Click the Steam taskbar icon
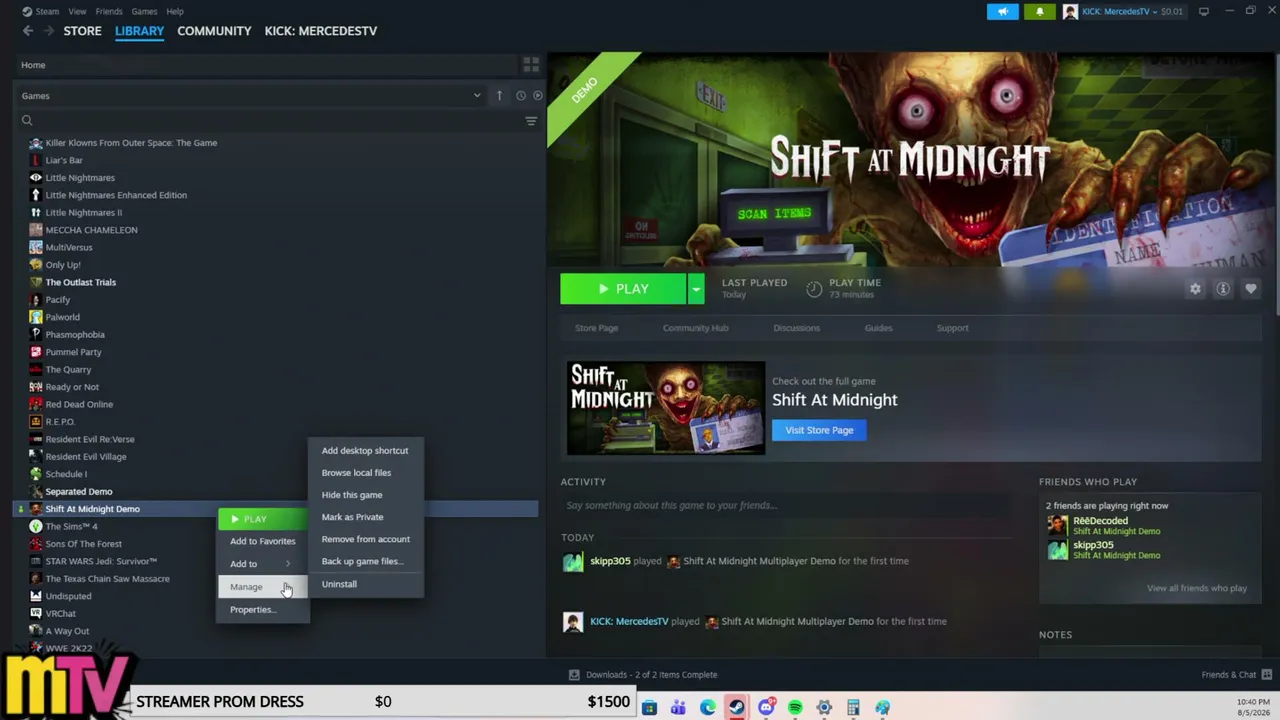The height and width of the screenshot is (720, 1280). 737,708
